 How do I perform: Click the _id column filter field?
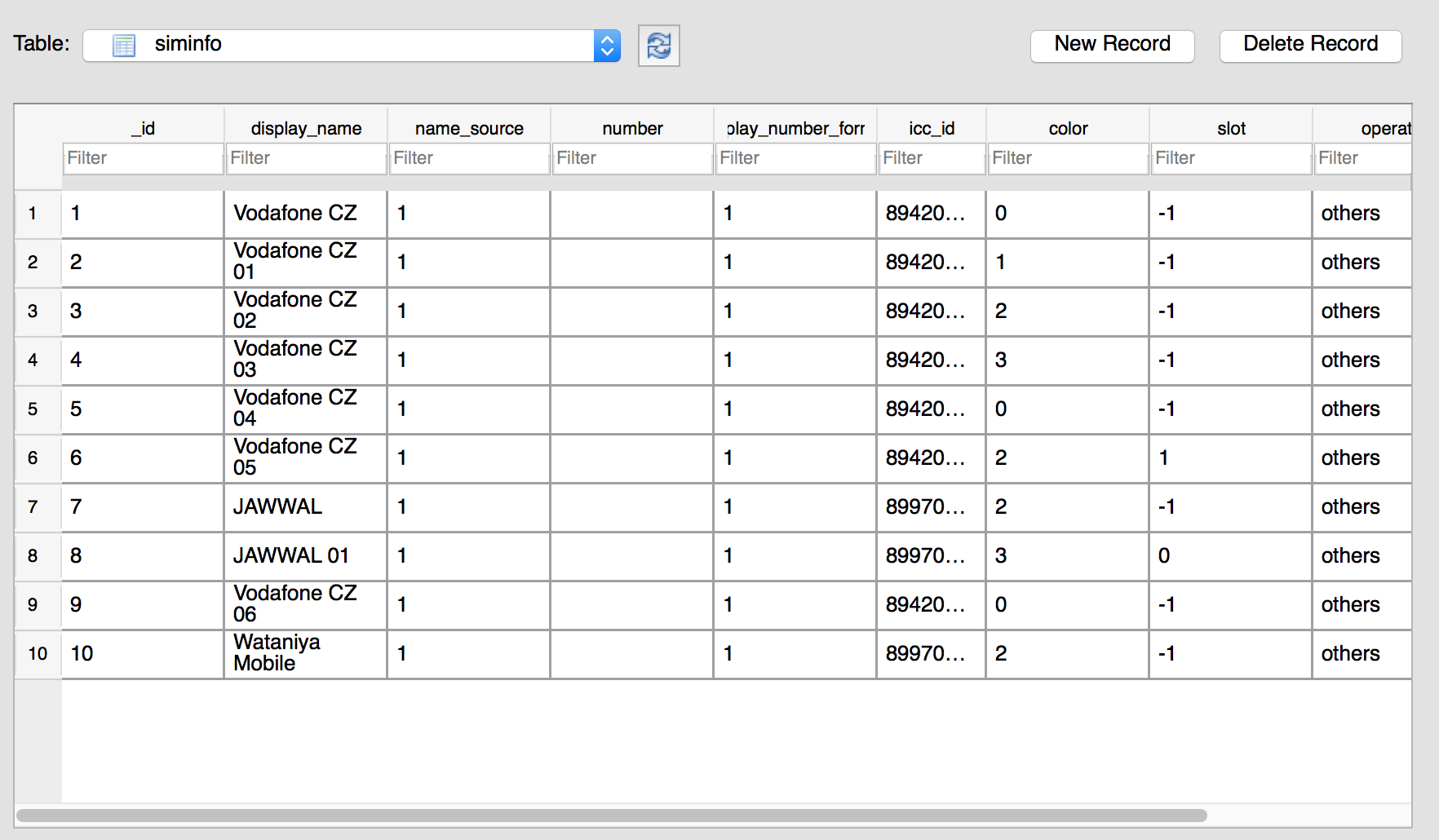144,158
